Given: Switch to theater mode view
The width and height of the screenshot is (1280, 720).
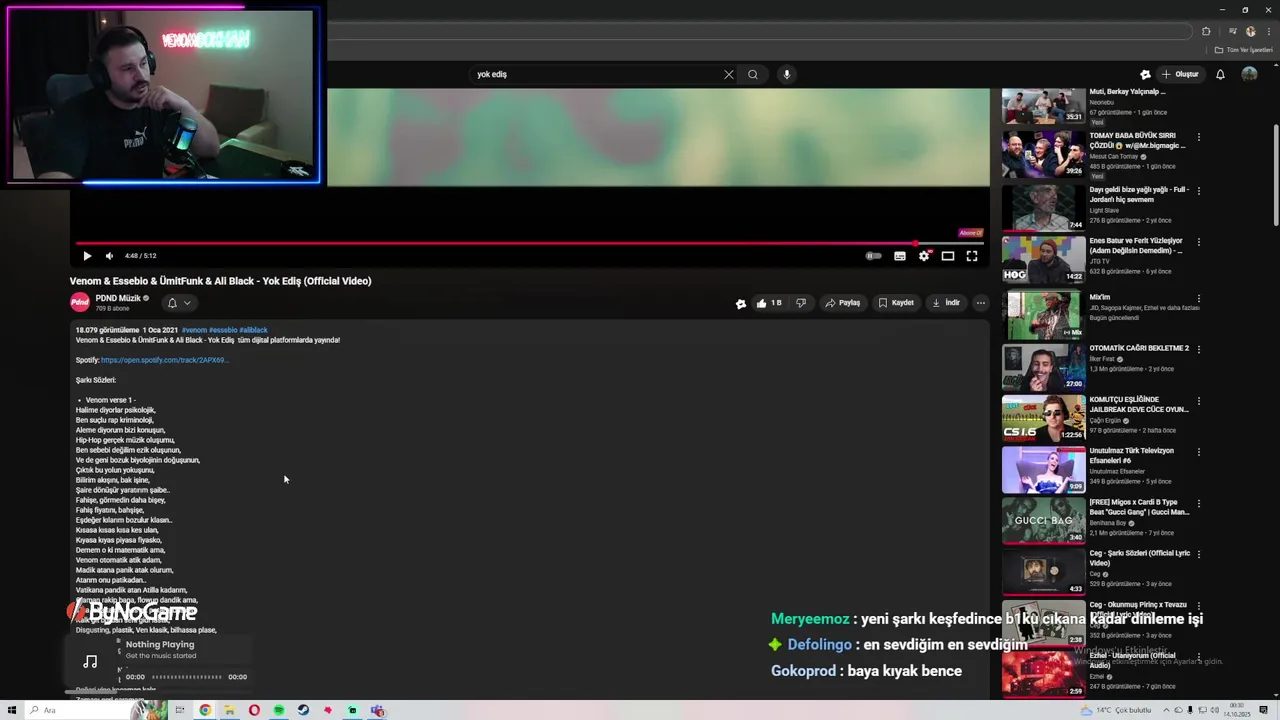Looking at the screenshot, I should [x=948, y=256].
